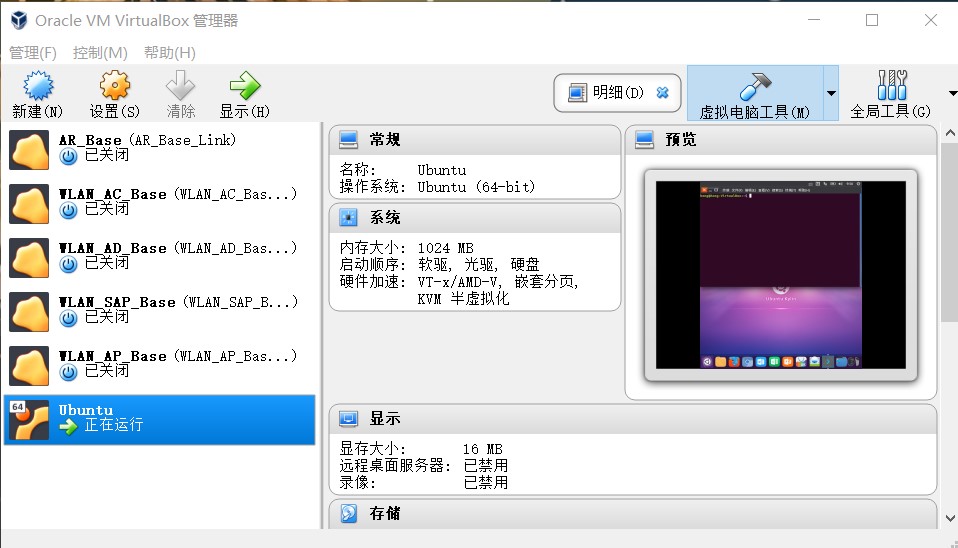Click the 系统 chip icon
The width and height of the screenshot is (958, 548).
(348, 218)
